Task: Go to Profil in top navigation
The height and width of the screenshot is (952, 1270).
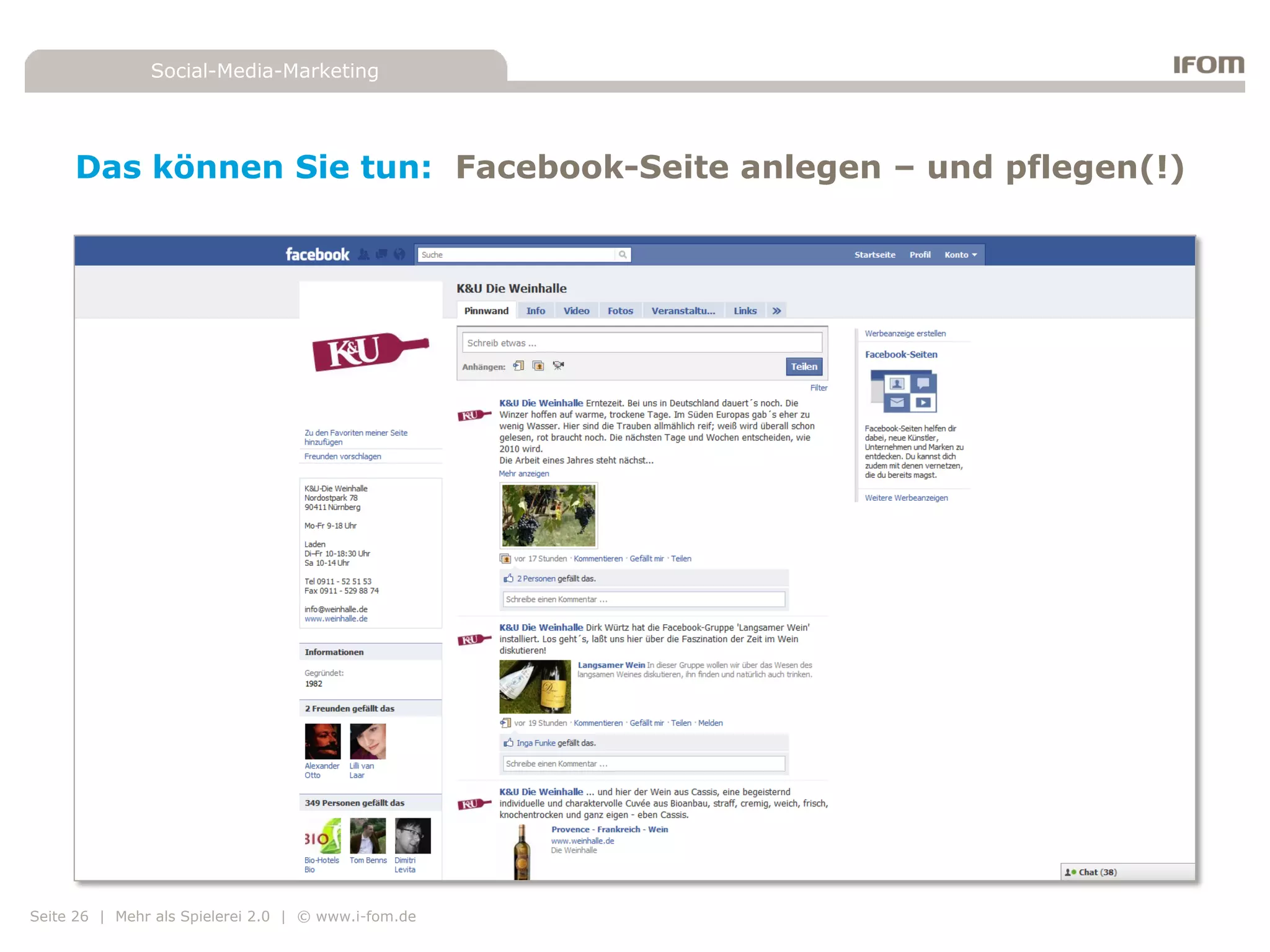Action: (x=920, y=255)
